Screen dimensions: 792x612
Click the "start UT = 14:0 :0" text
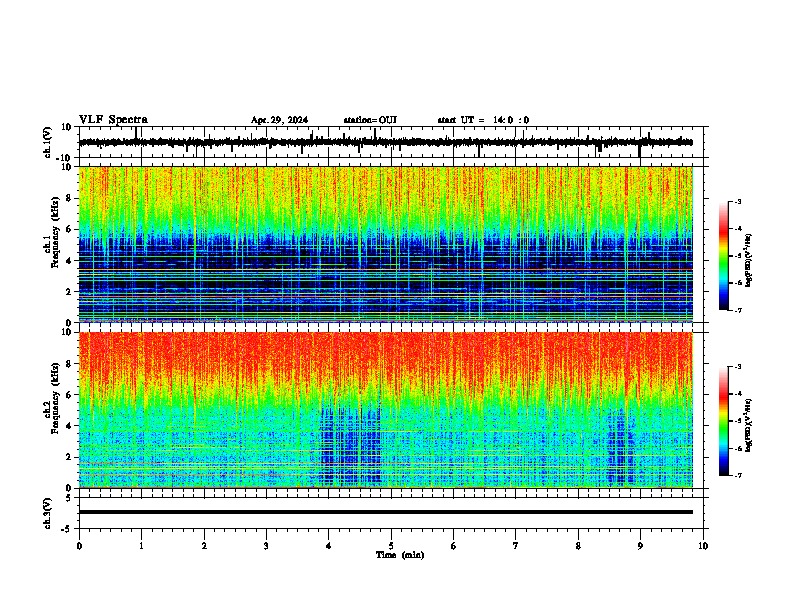tap(483, 120)
